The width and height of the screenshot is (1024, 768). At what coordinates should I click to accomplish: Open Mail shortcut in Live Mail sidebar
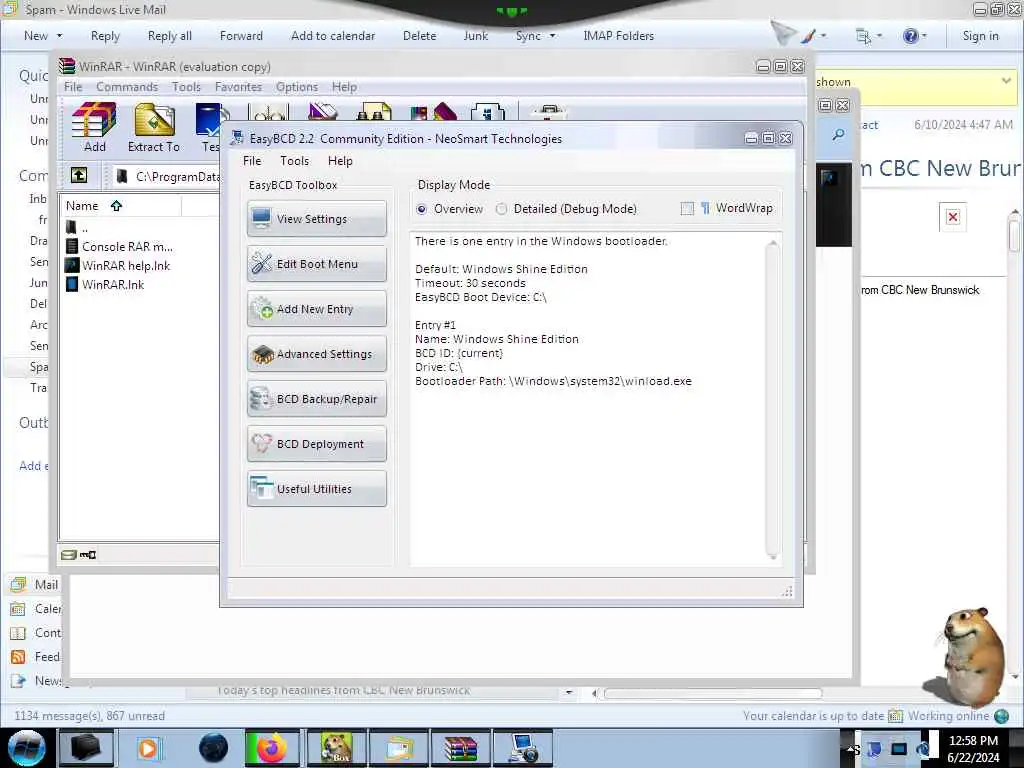[35, 584]
